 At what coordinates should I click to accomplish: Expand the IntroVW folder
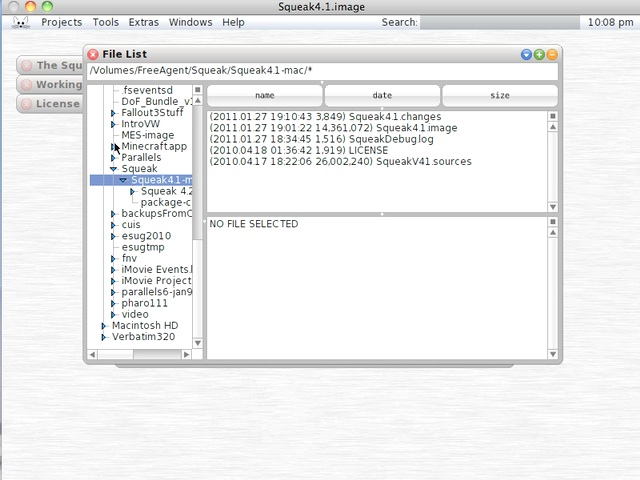(x=113, y=124)
